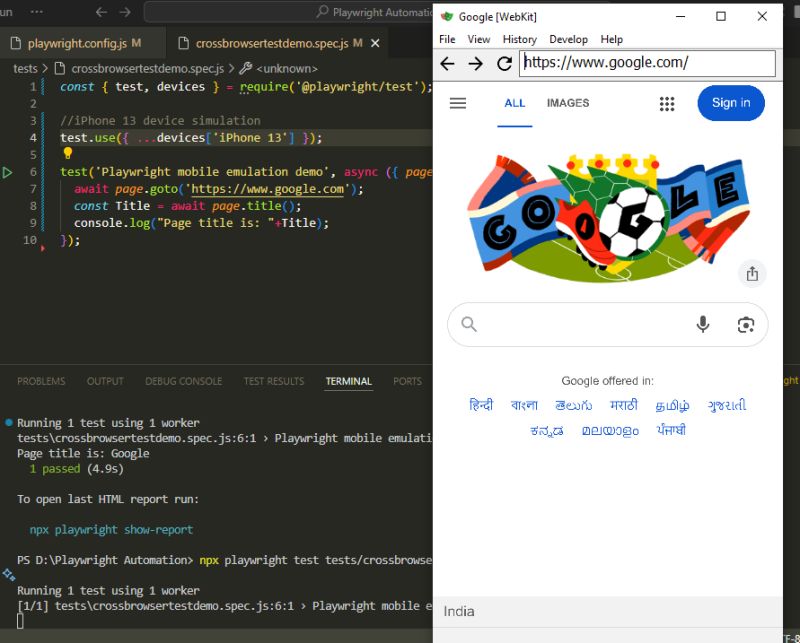
Task: Select TERMINAL panel tab
Action: [349, 381]
